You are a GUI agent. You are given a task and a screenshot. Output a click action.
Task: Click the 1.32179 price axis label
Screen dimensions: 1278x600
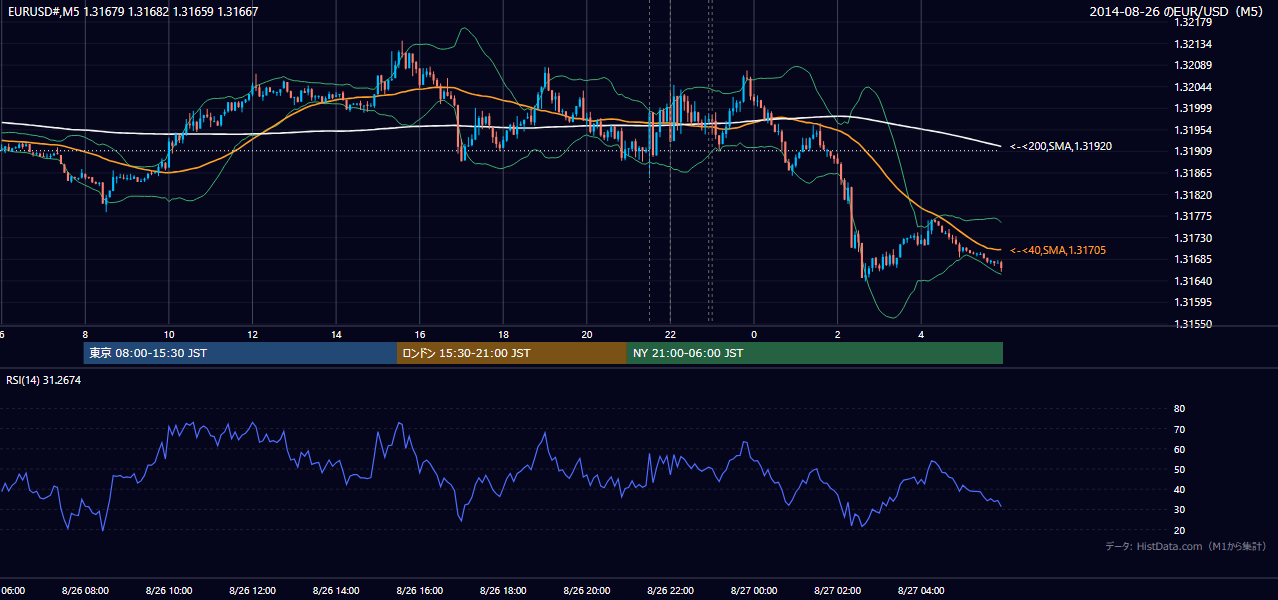[1193, 22]
